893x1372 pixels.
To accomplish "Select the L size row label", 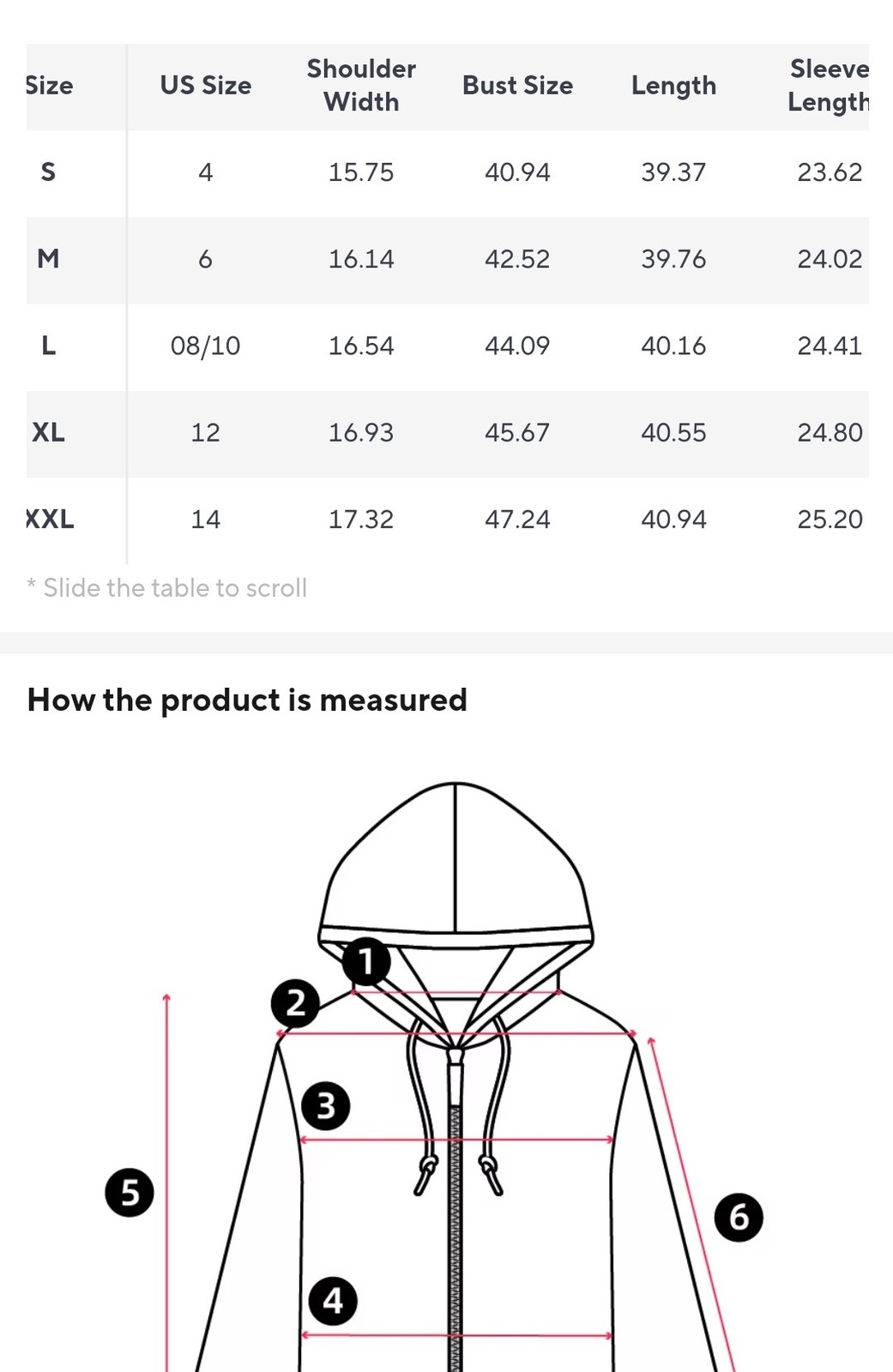I will point(49,346).
